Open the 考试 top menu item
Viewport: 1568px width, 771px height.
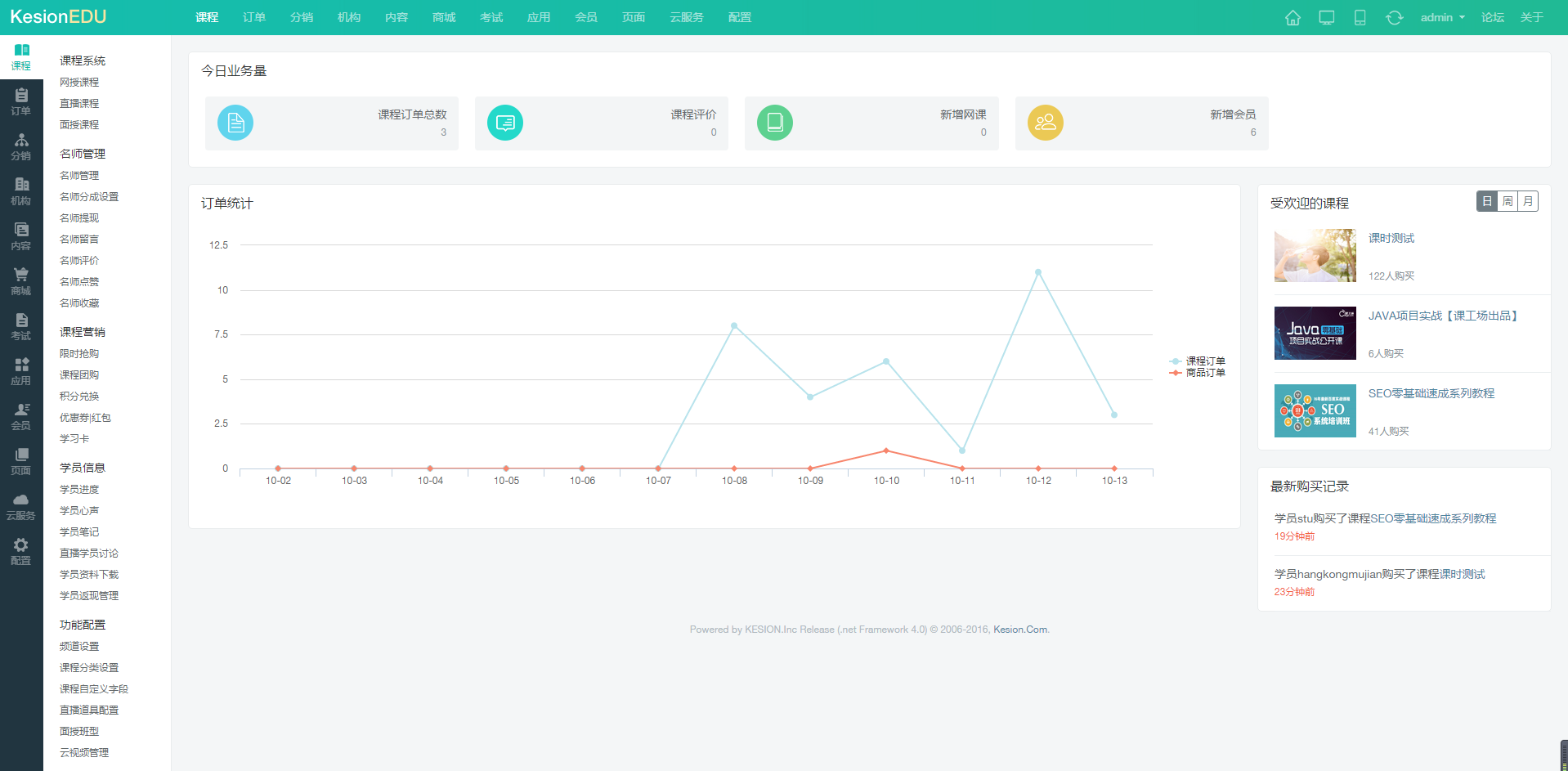(491, 18)
